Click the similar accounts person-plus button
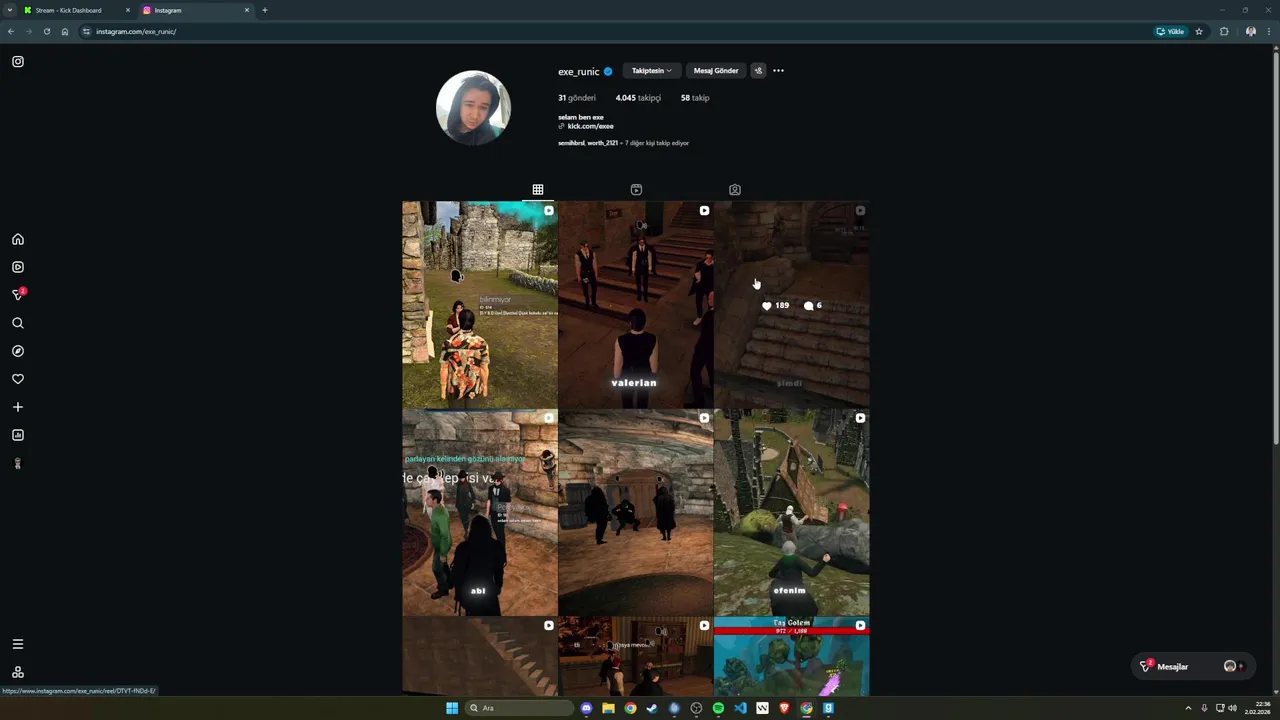Image resolution: width=1280 pixels, height=720 pixels. tap(758, 71)
